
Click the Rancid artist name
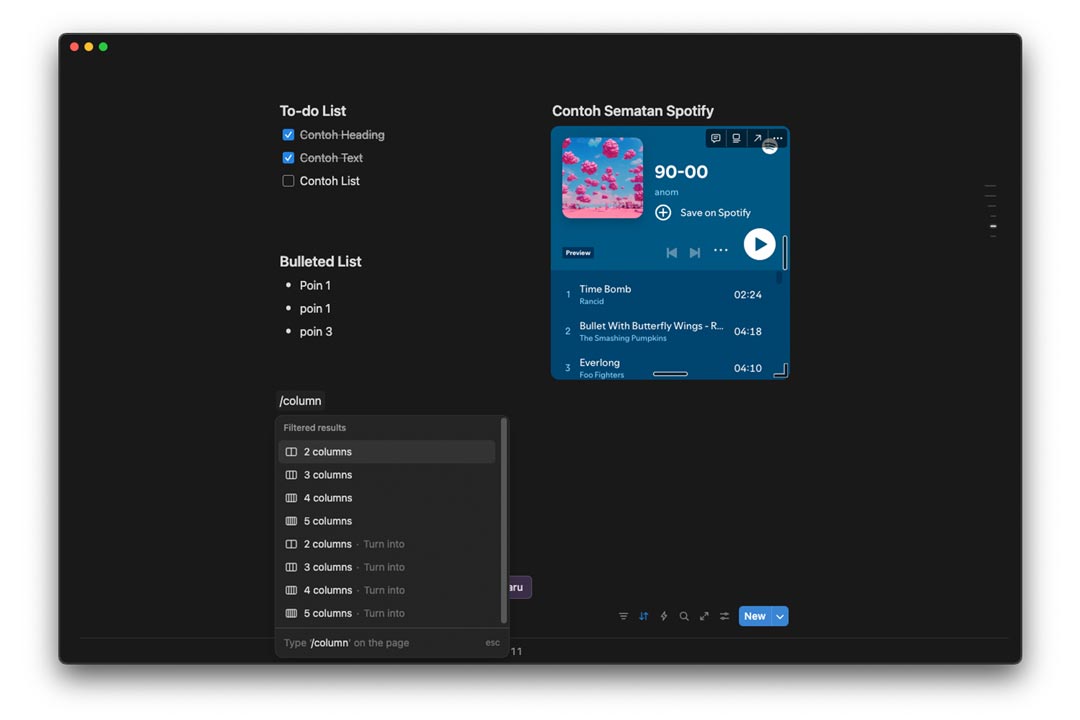coord(591,302)
